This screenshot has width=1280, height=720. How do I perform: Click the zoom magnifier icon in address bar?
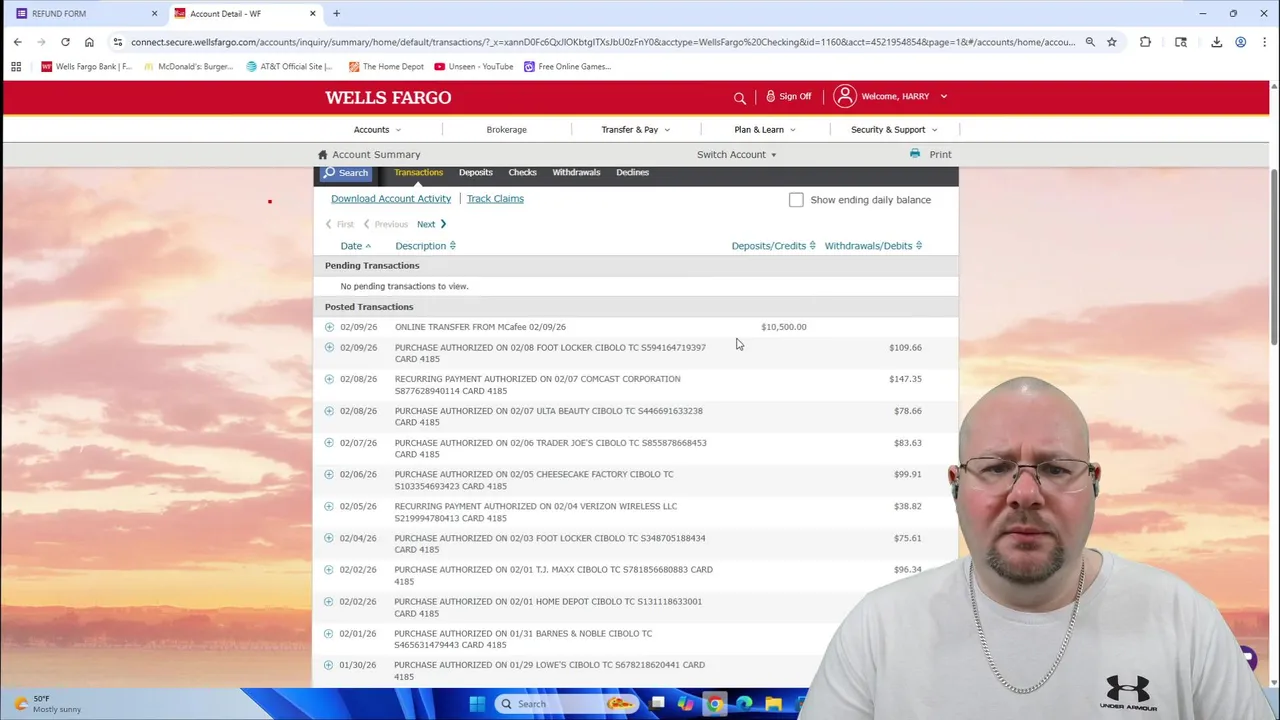1090,42
